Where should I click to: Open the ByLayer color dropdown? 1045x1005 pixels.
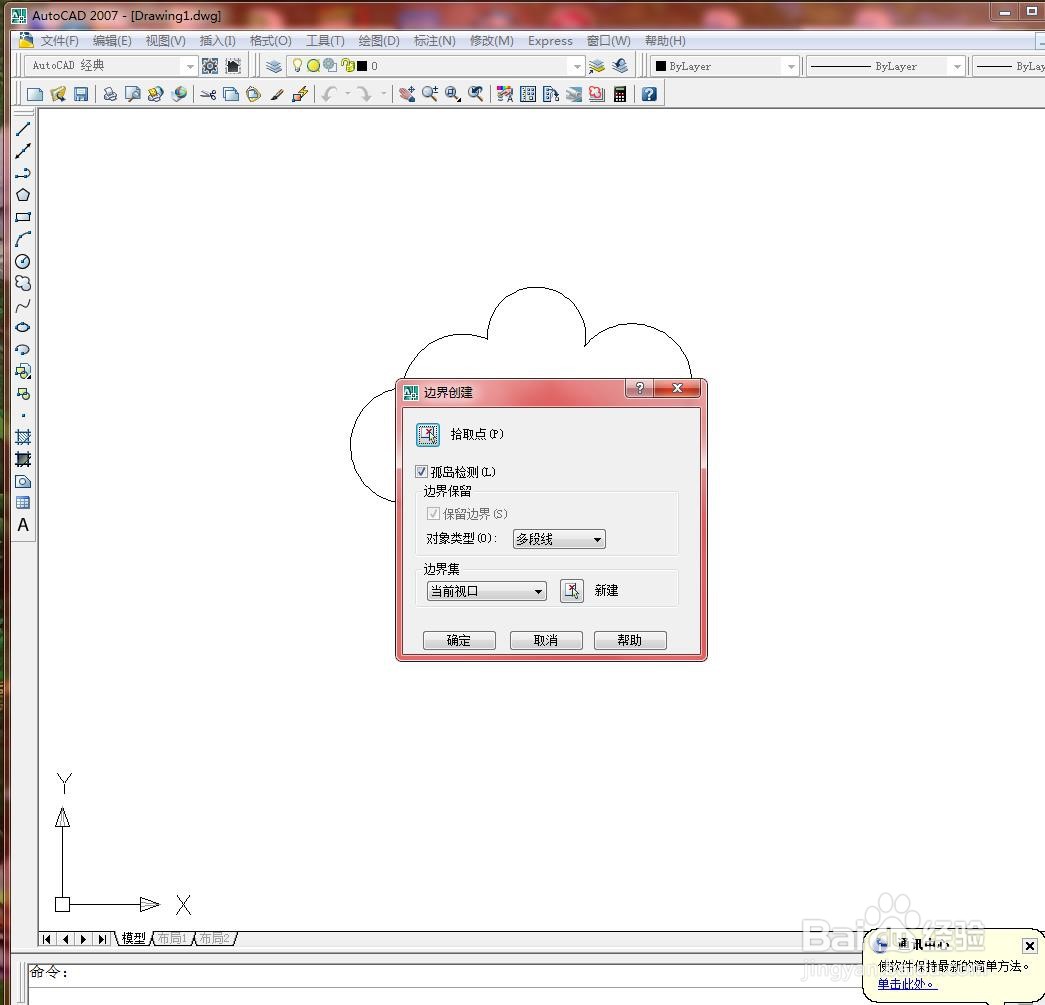coord(724,67)
